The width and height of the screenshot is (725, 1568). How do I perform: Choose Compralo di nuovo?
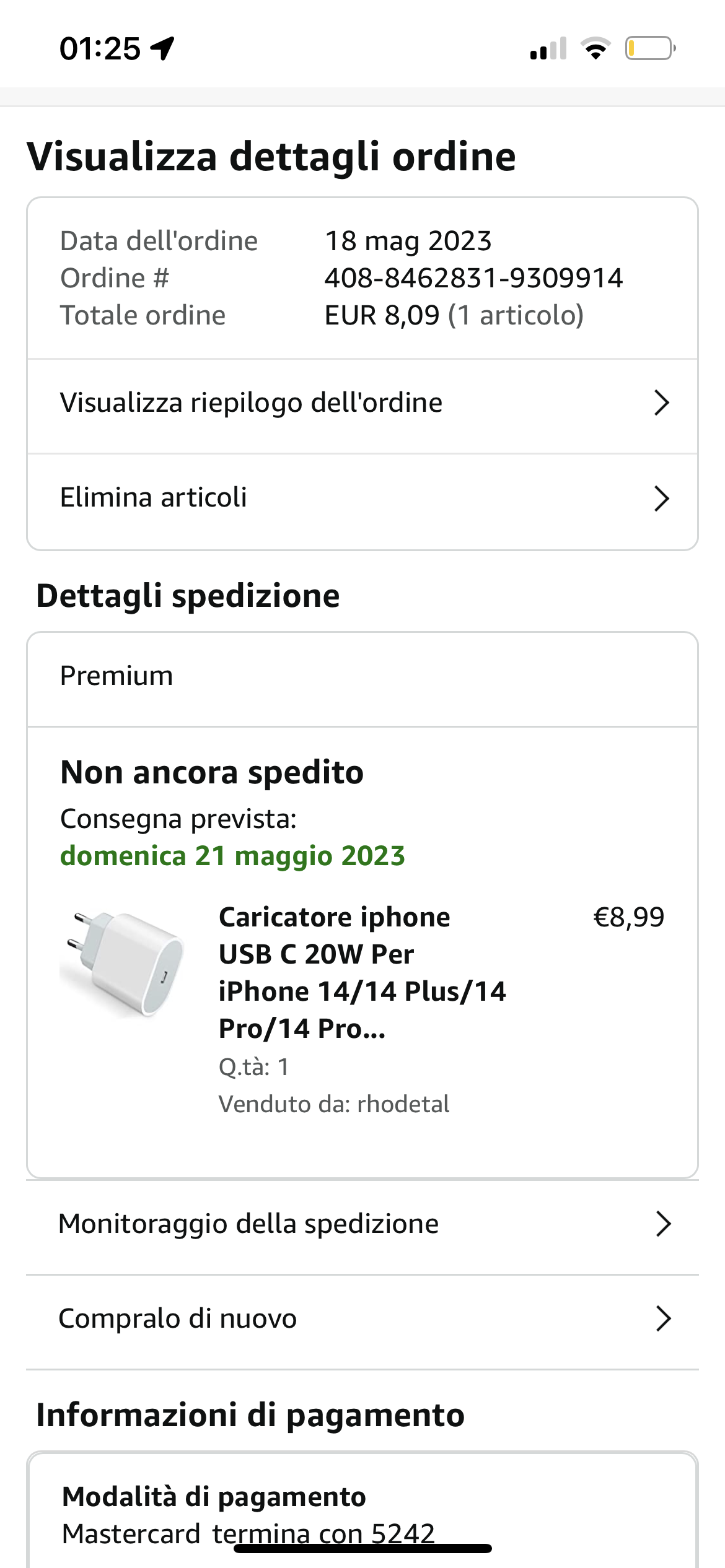pos(178,1319)
